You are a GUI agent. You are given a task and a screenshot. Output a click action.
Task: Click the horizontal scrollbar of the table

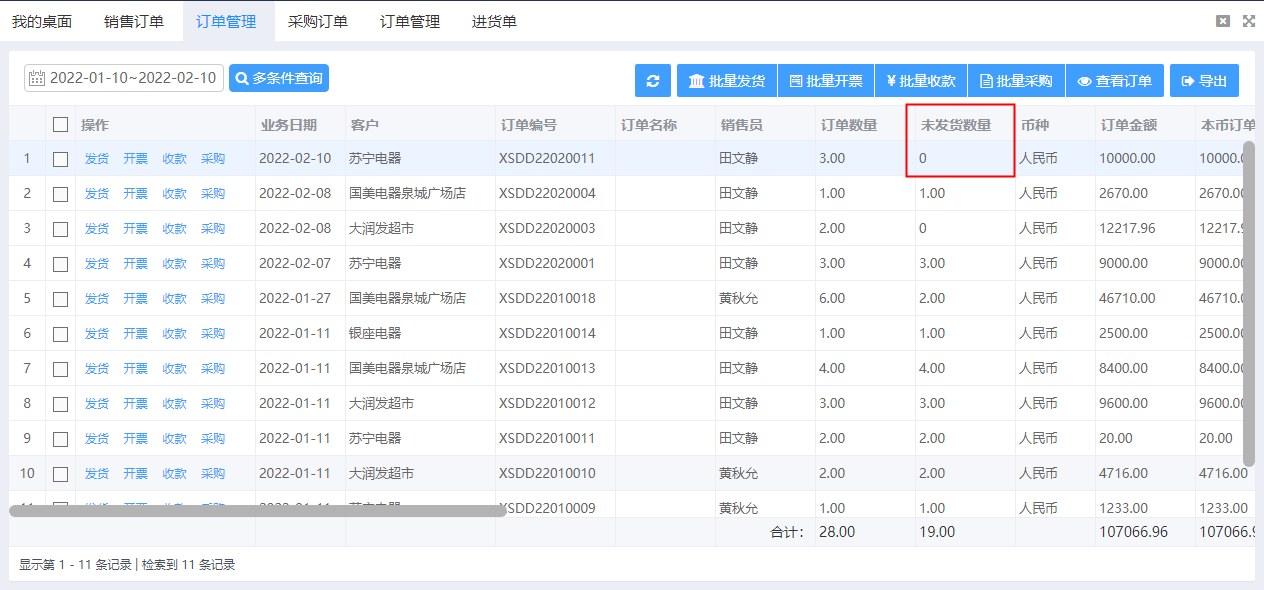click(x=258, y=511)
